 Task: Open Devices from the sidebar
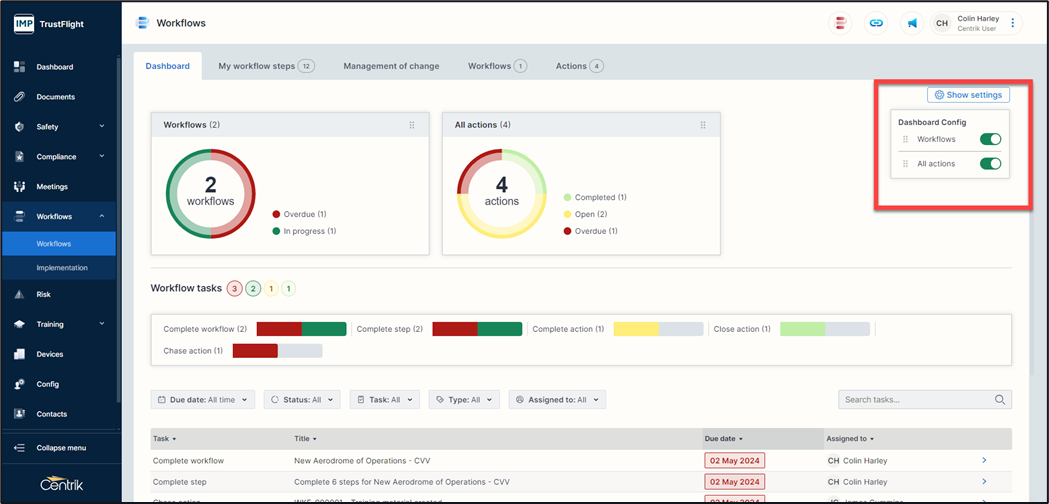point(49,354)
